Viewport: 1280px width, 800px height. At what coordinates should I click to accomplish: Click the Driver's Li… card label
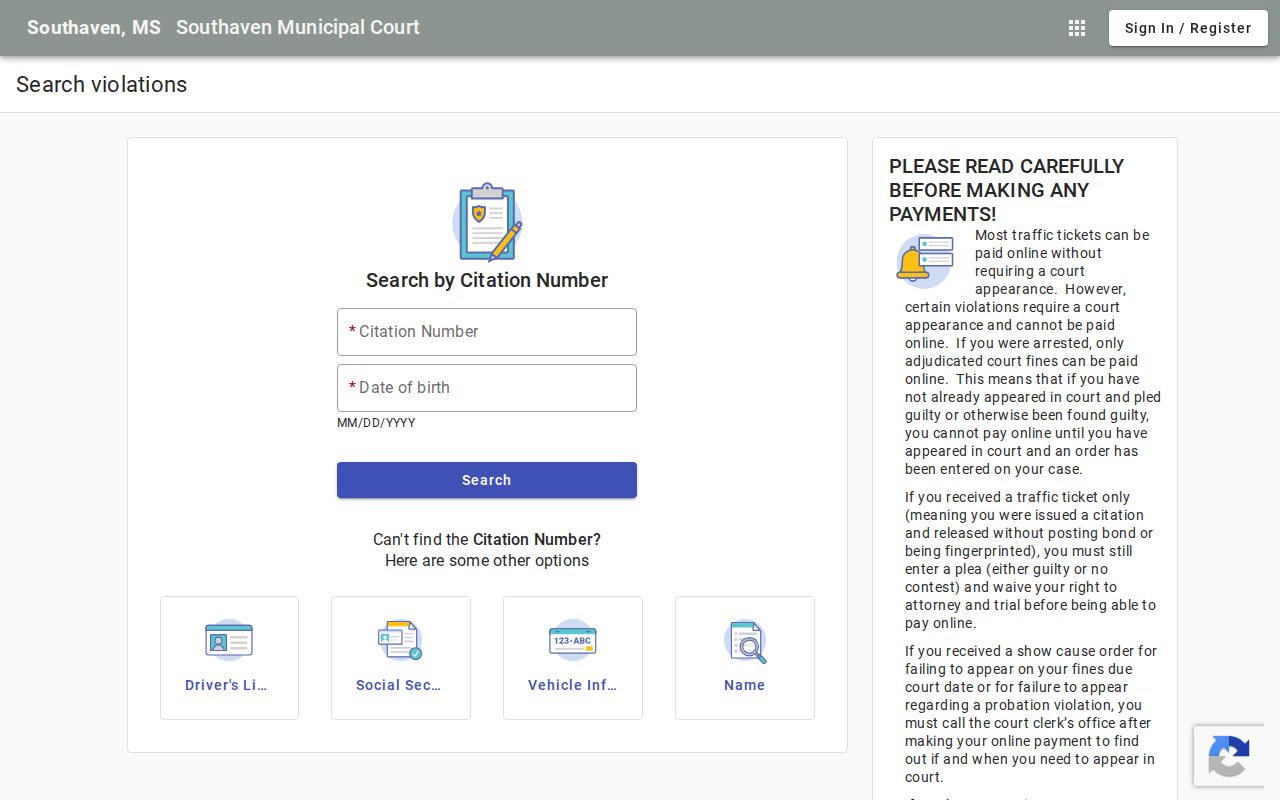(226, 685)
